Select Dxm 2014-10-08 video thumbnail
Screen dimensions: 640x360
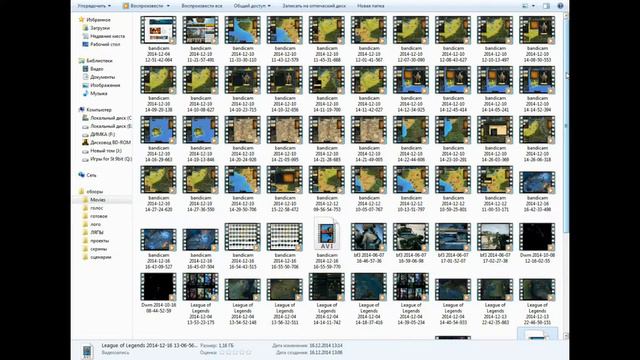pos(537,237)
